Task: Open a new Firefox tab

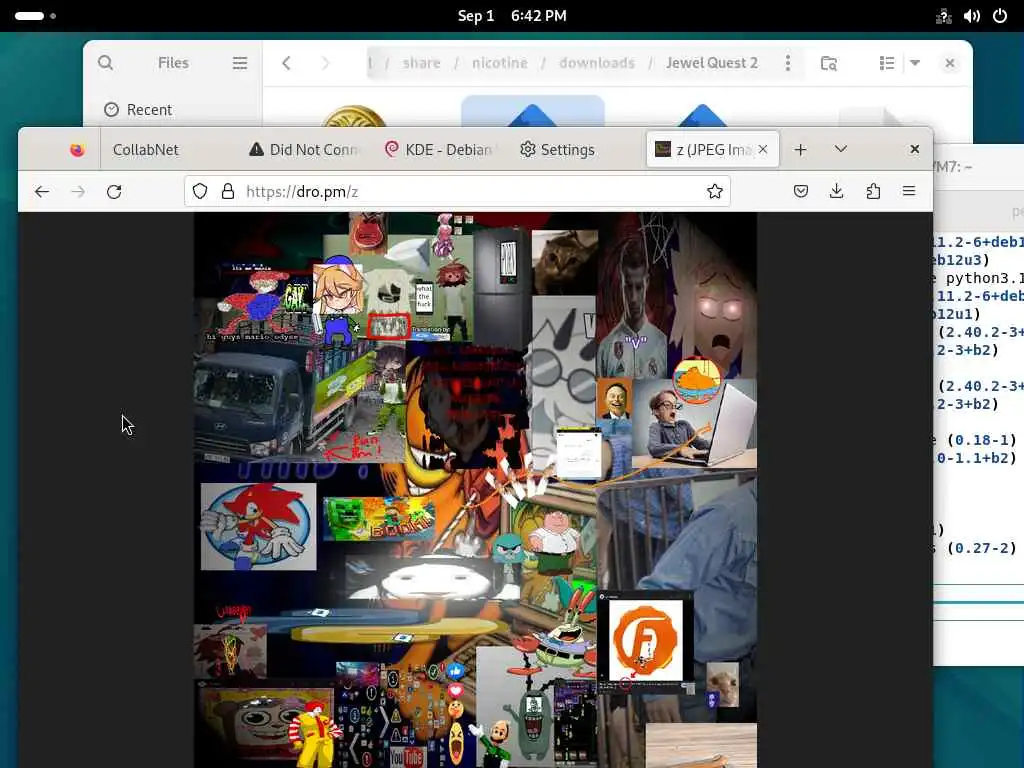Action: 801,150
